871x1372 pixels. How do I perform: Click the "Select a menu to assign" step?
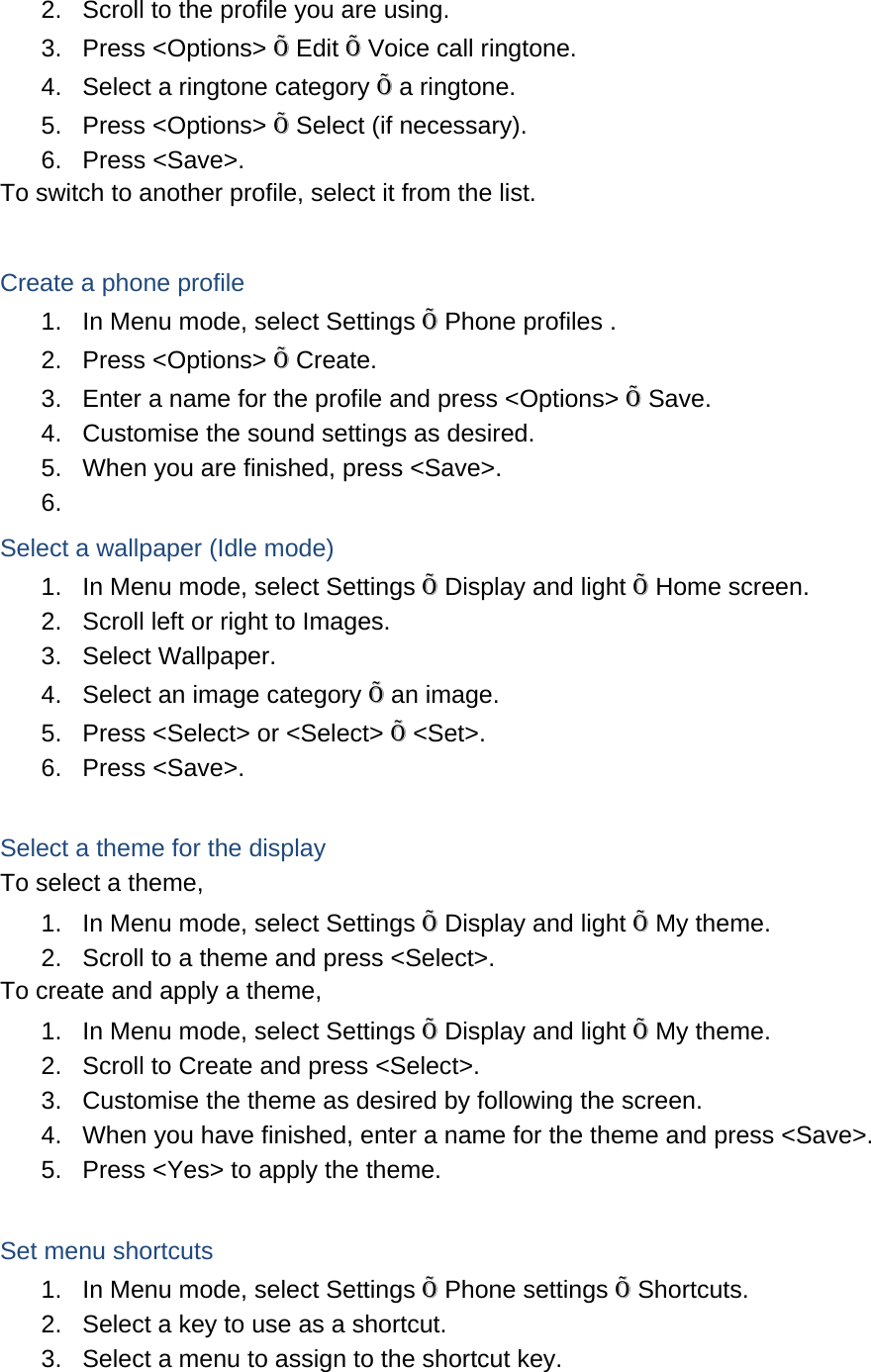pos(322,1359)
